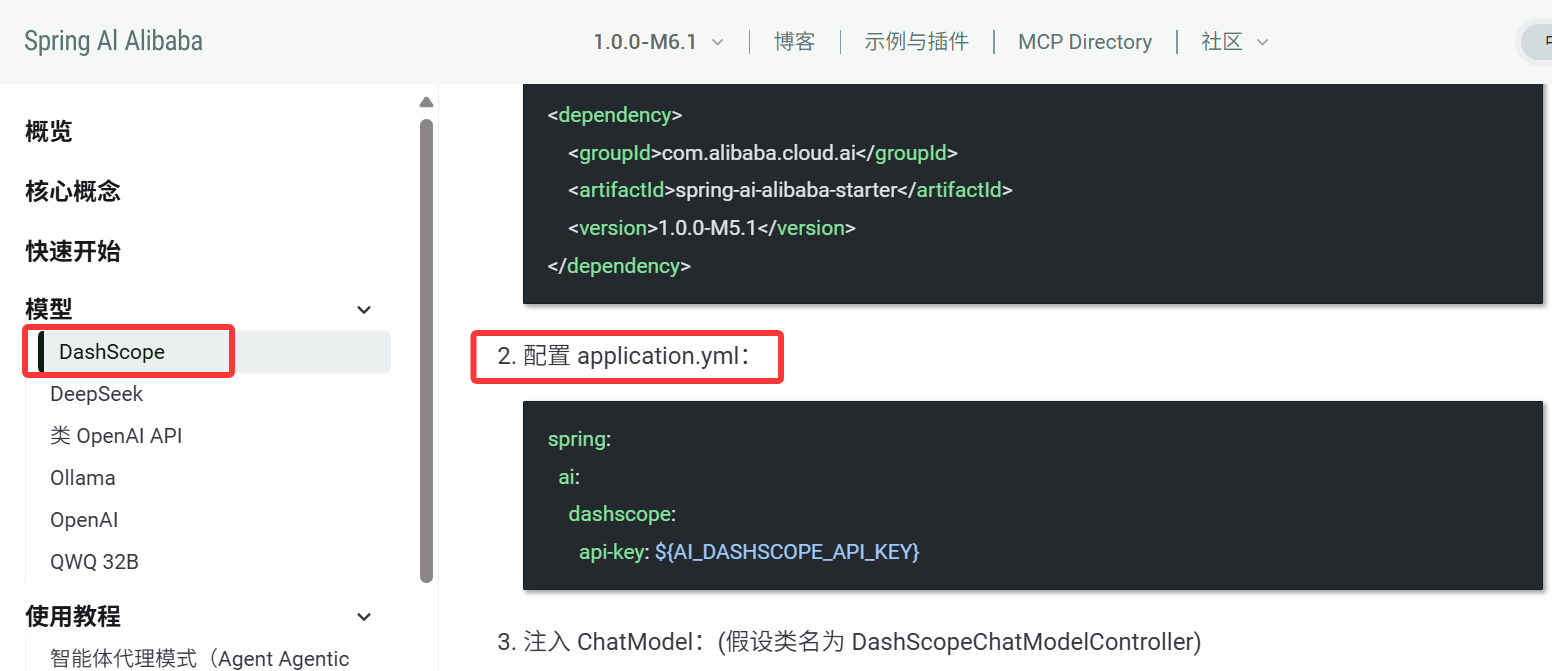Open 示例与插件 in the top navigation

pyautogui.click(x=916, y=42)
